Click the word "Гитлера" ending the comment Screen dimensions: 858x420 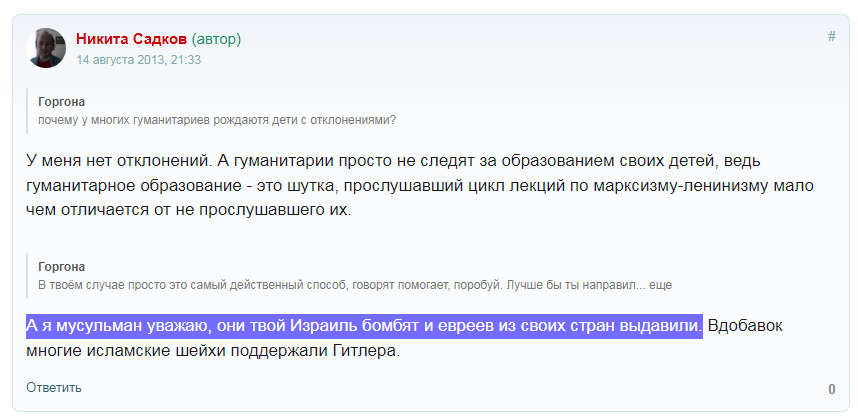[368, 352]
